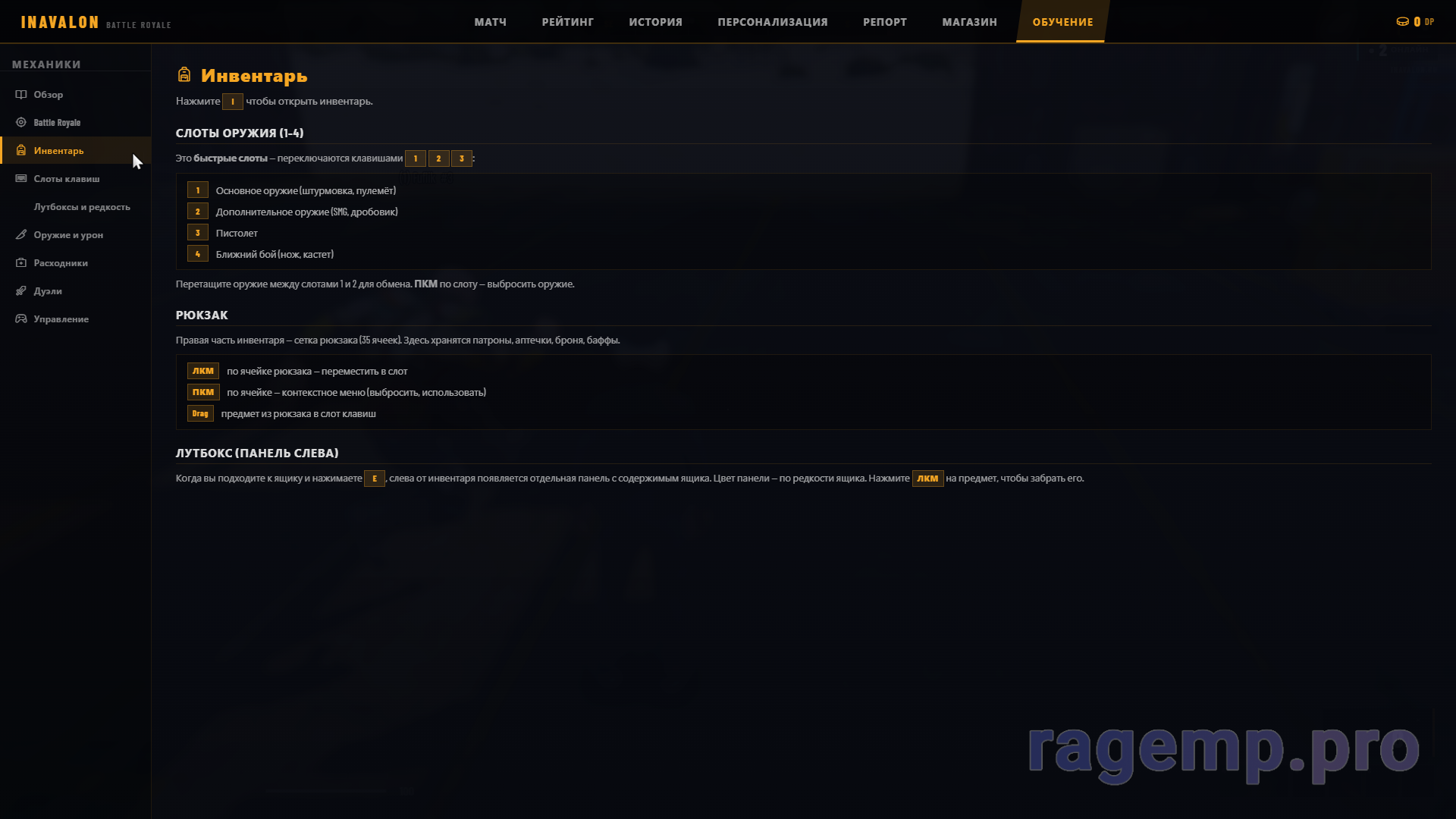Select the Репорт tab

[885, 22]
